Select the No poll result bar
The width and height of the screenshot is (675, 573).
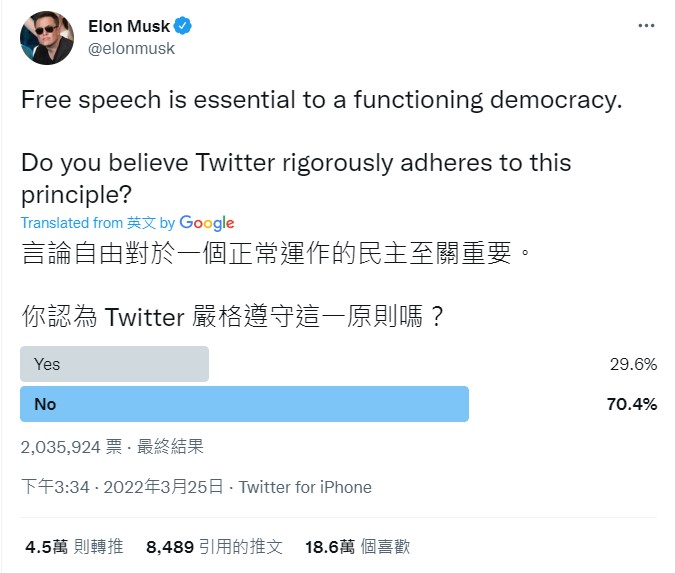click(x=245, y=404)
